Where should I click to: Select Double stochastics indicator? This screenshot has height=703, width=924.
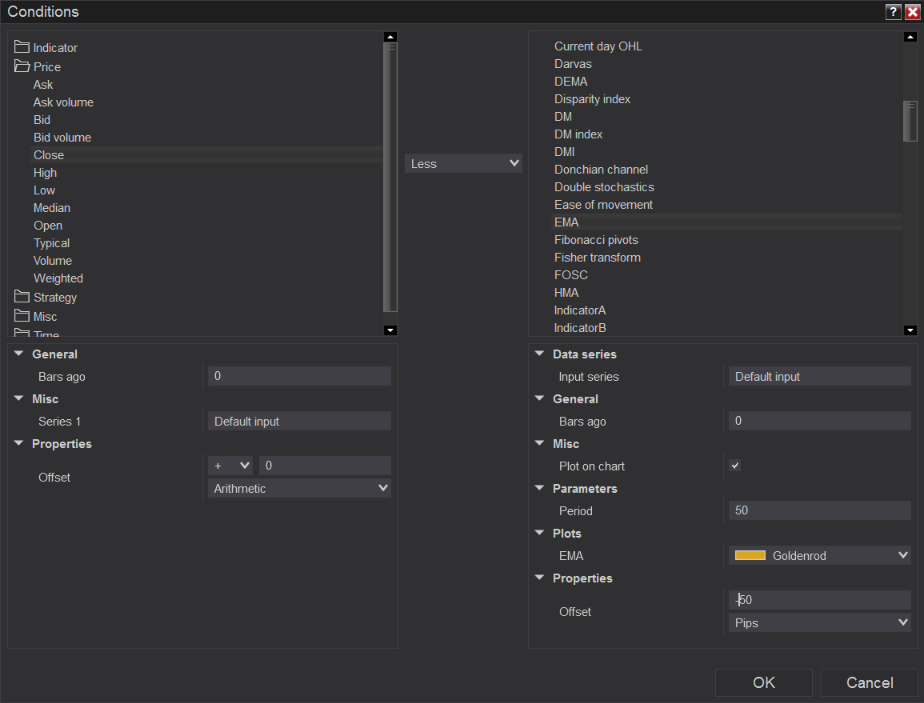604,187
